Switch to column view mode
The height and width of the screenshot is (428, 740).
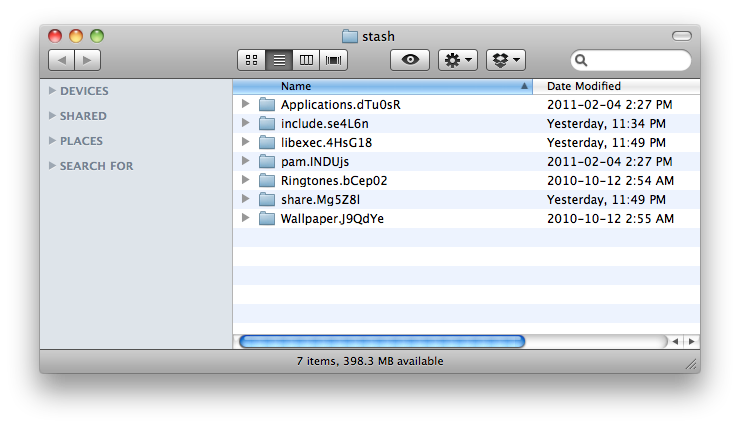click(x=306, y=60)
